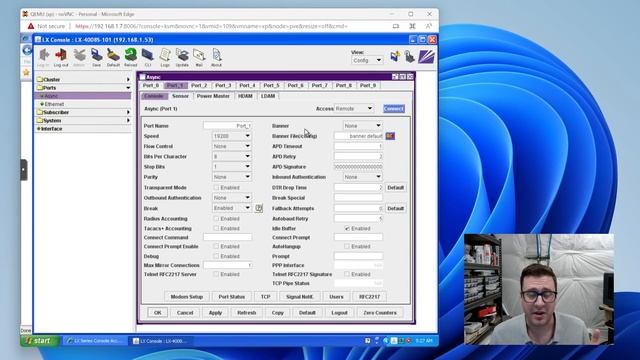Switch to the HDAM tab

(x=245, y=96)
